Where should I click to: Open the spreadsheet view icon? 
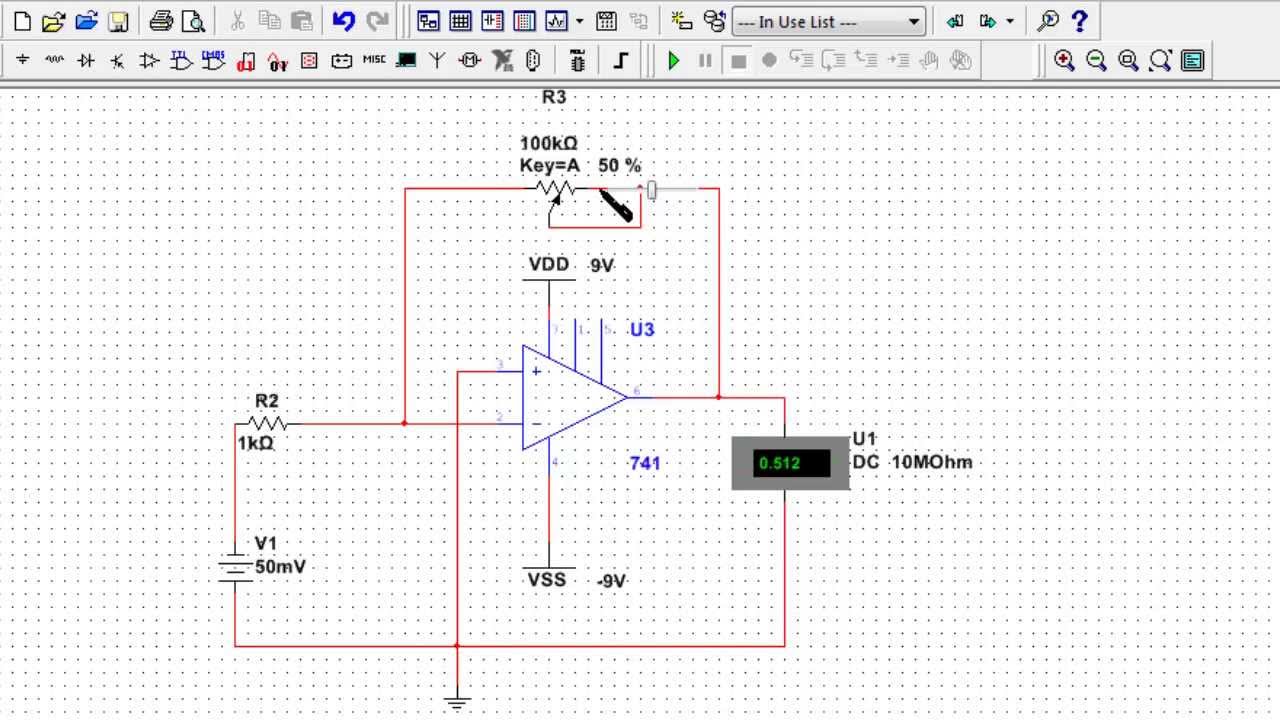tap(461, 21)
